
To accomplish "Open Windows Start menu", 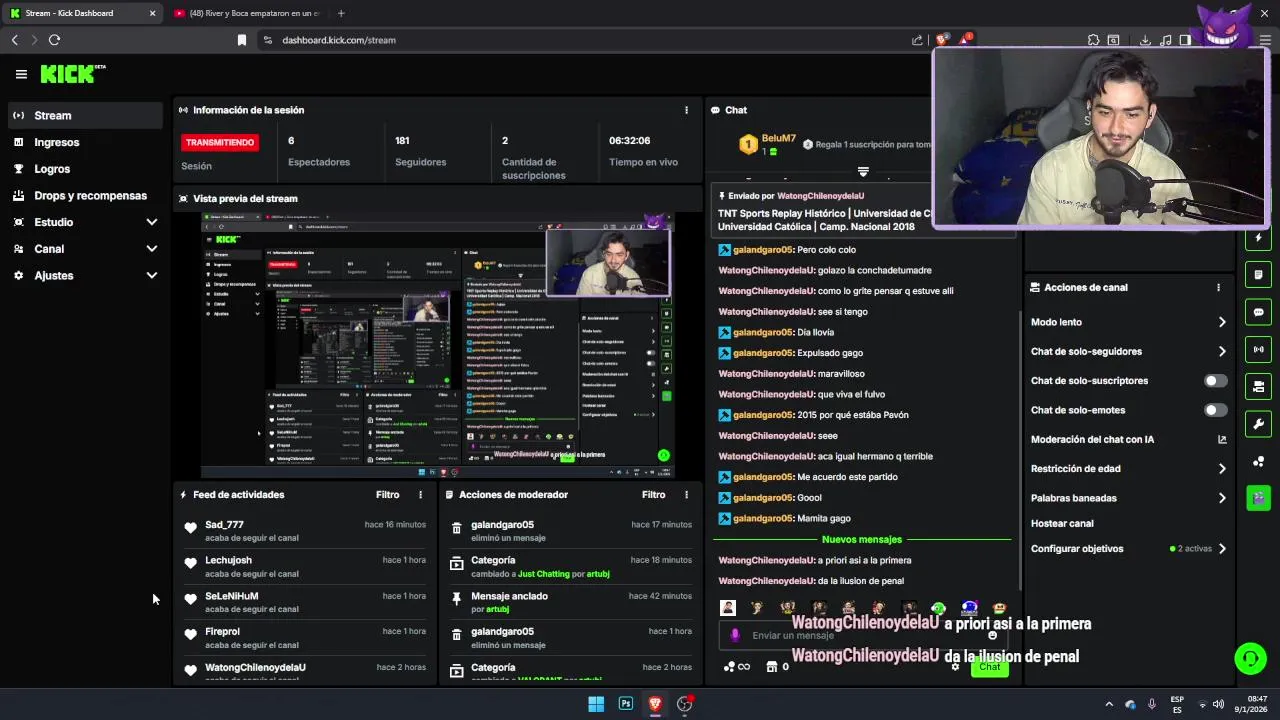I will pos(596,704).
